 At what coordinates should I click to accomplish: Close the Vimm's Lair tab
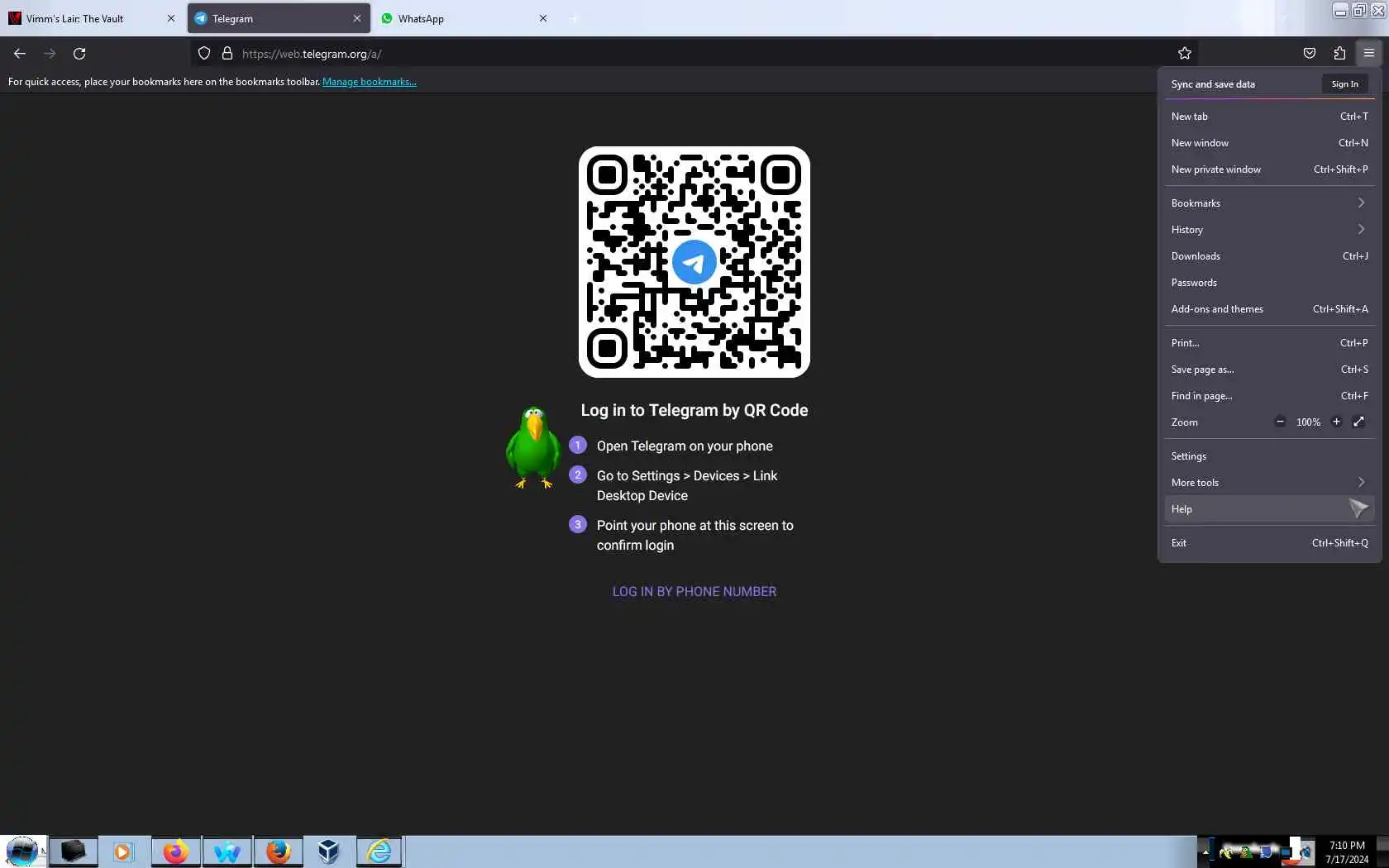pos(171,18)
